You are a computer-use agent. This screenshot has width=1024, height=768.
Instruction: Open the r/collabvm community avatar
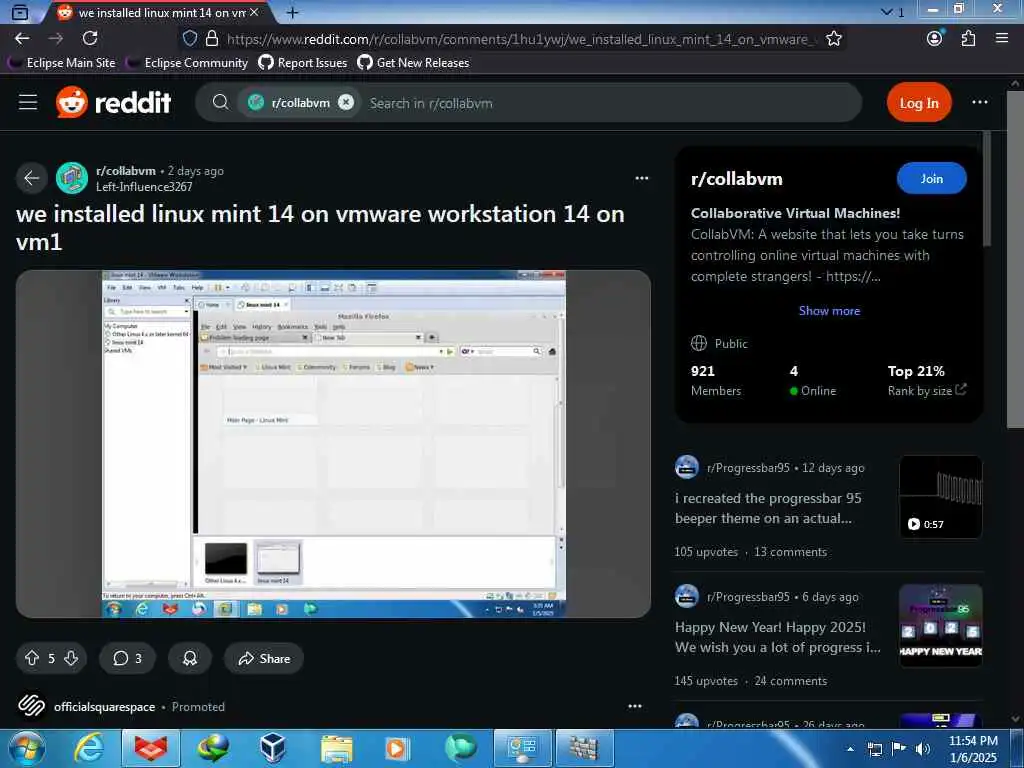72,178
